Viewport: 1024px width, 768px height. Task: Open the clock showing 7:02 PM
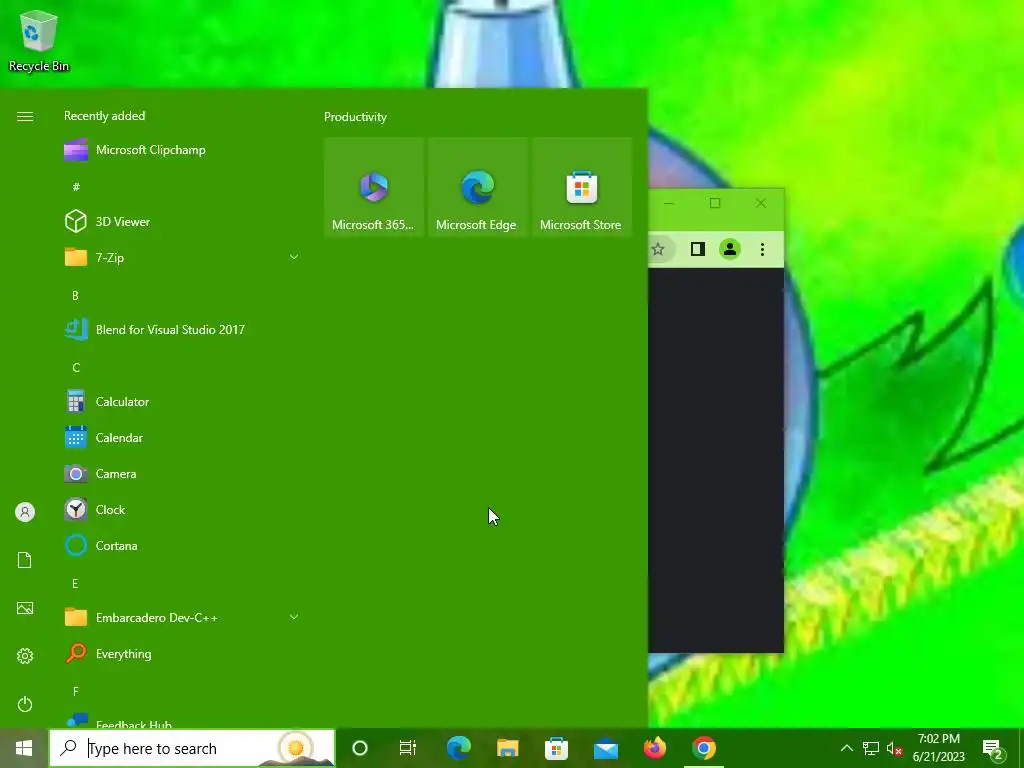click(x=938, y=748)
